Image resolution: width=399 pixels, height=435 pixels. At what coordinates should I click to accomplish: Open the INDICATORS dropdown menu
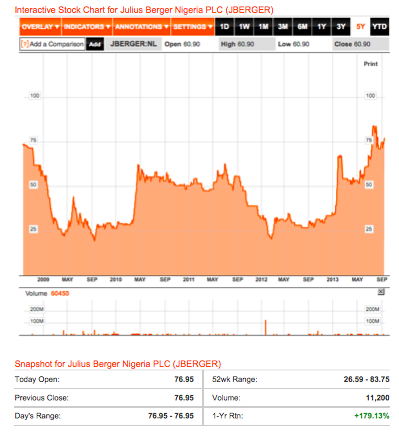87,27
